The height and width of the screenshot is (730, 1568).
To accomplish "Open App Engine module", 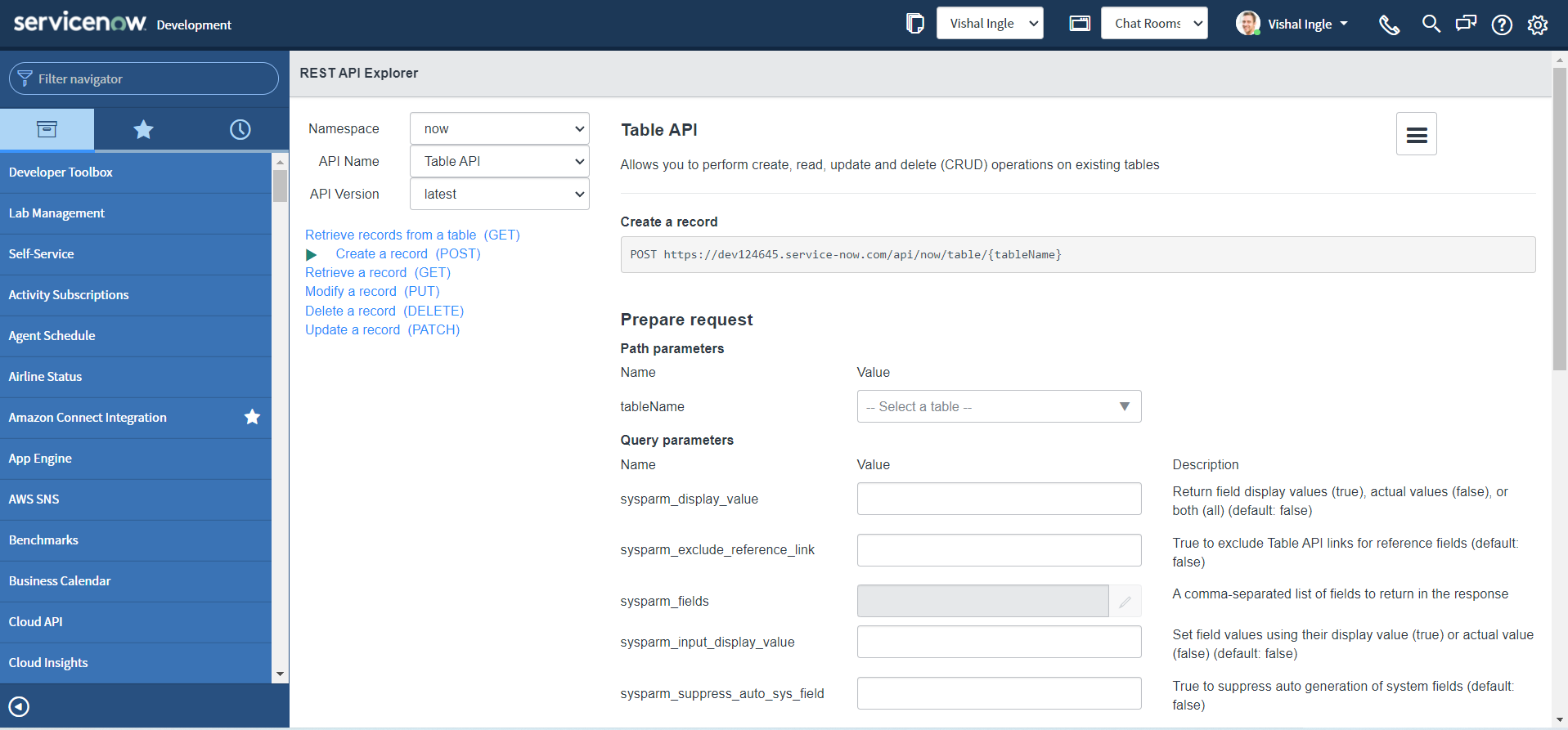I will pyautogui.click(x=136, y=459).
